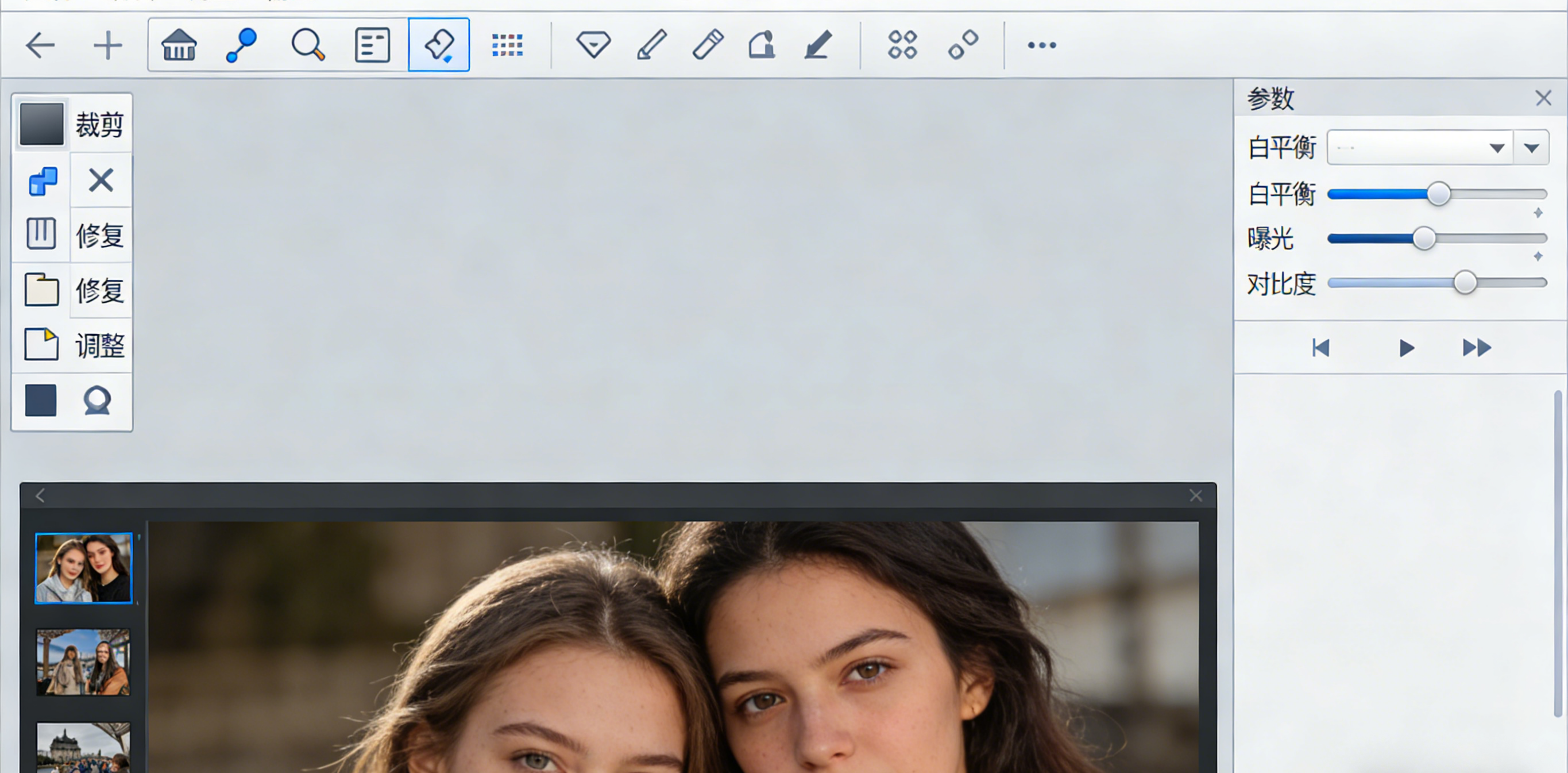The height and width of the screenshot is (773, 1568).
Task: Collapse the filmstrip with the left chevron
Action: 39,496
